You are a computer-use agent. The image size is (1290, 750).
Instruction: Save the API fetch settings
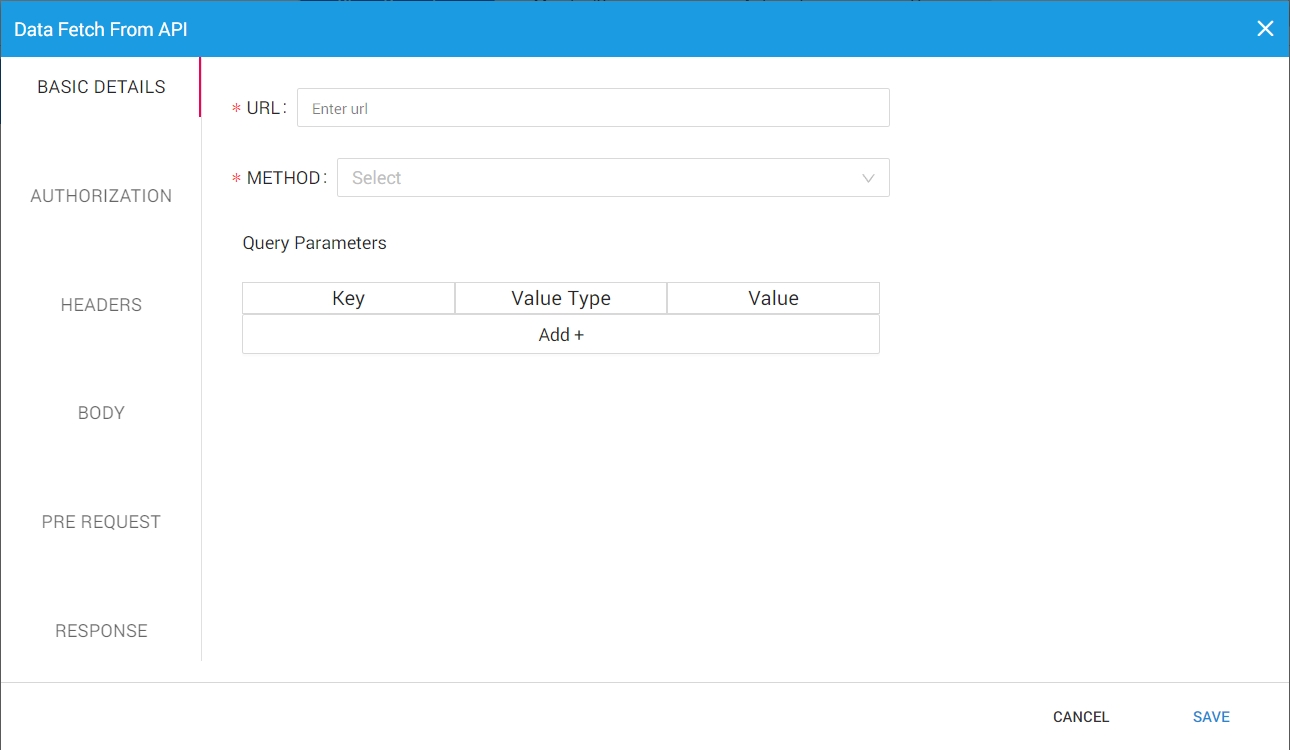tap(1211, 717)
